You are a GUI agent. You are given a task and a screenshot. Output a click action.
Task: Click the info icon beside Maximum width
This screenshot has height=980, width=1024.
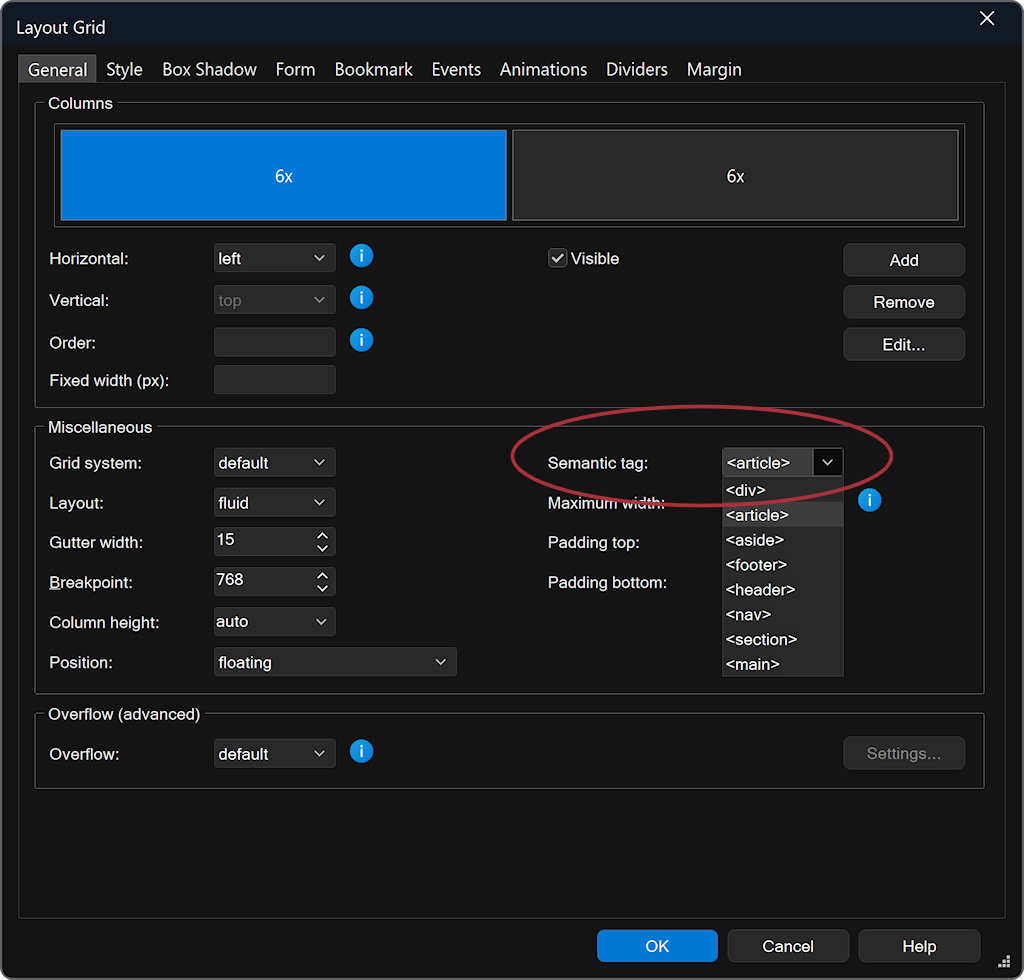(869, 500)
